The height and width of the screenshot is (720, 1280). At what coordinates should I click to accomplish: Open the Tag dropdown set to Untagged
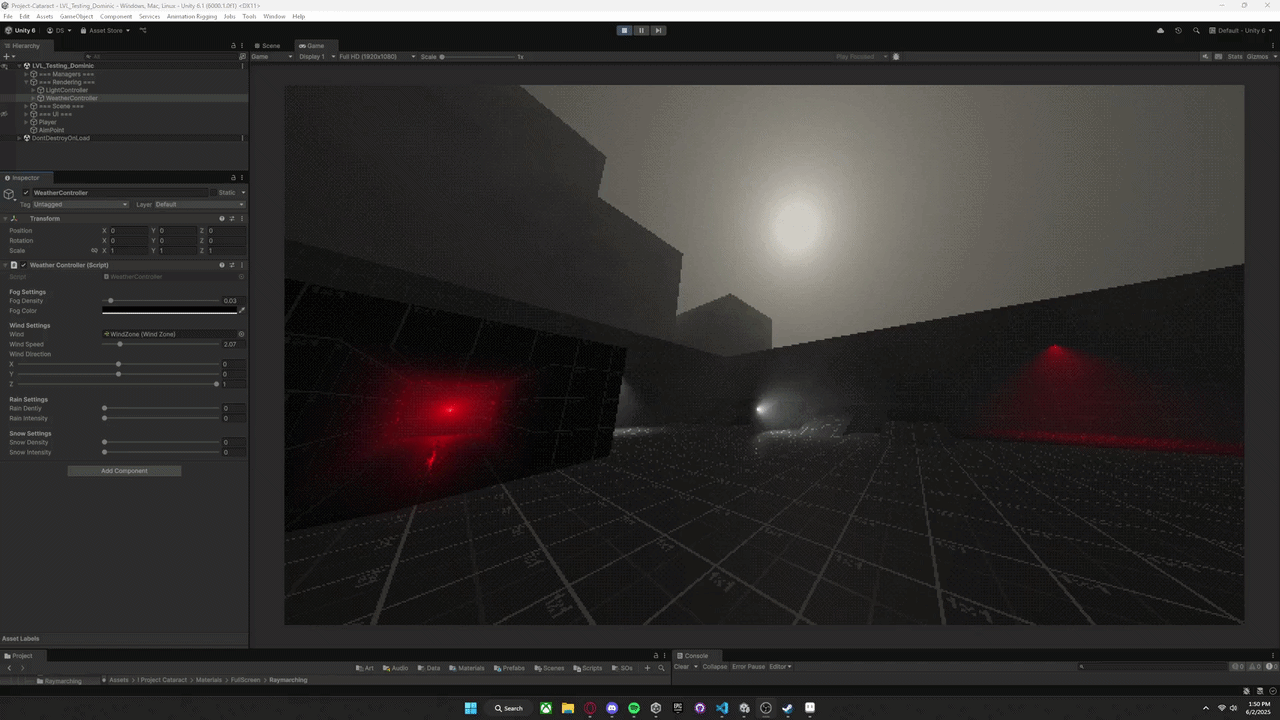80,205
